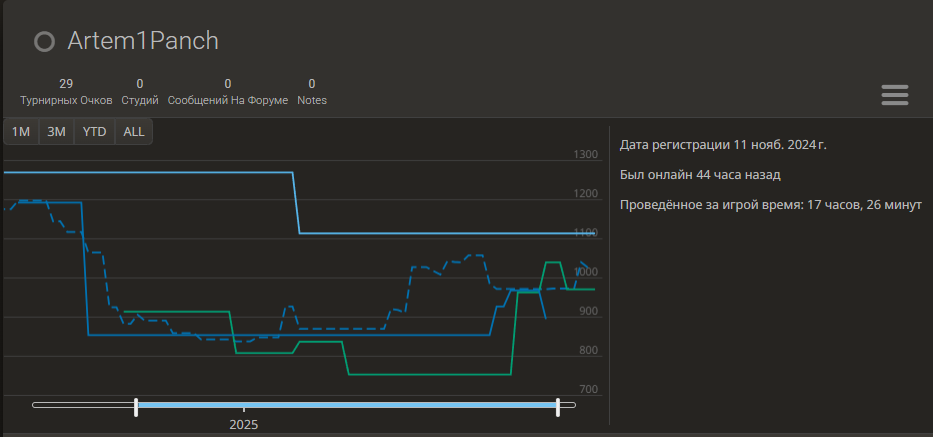Click the text Был онлайн 44 часа назад
Viewport: 933px width, 437px height.
pos(700,175)
